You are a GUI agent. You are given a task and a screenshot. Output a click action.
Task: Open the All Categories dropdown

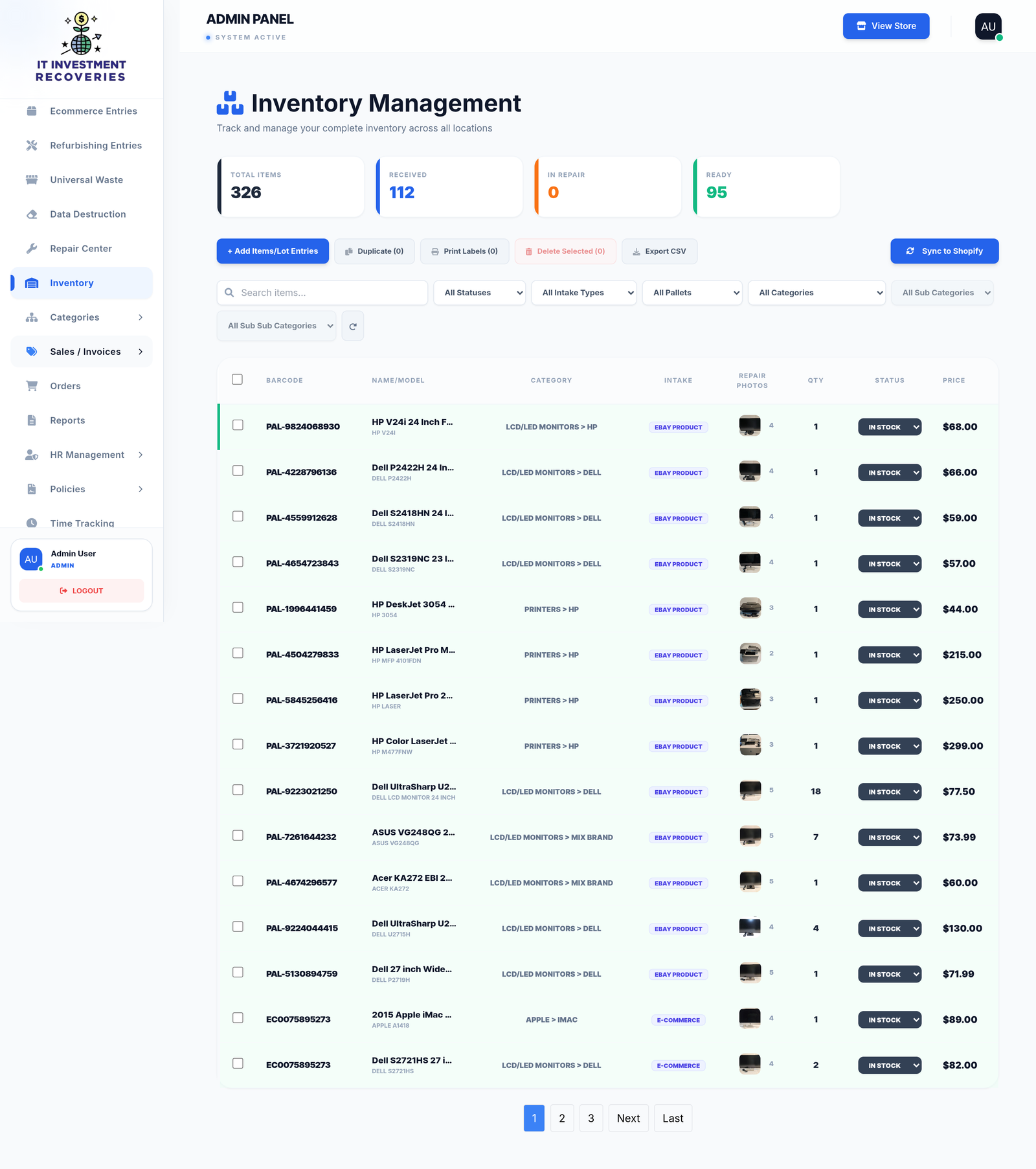pyautogui.click(x=816, y=293)
